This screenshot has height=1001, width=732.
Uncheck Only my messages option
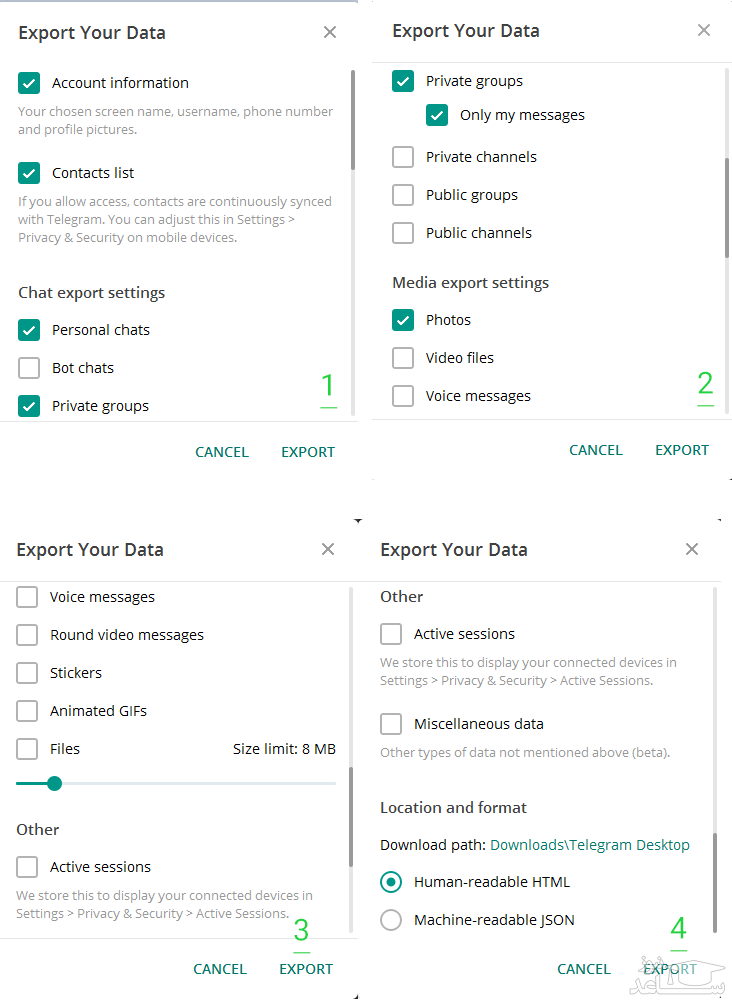[437, 115]
